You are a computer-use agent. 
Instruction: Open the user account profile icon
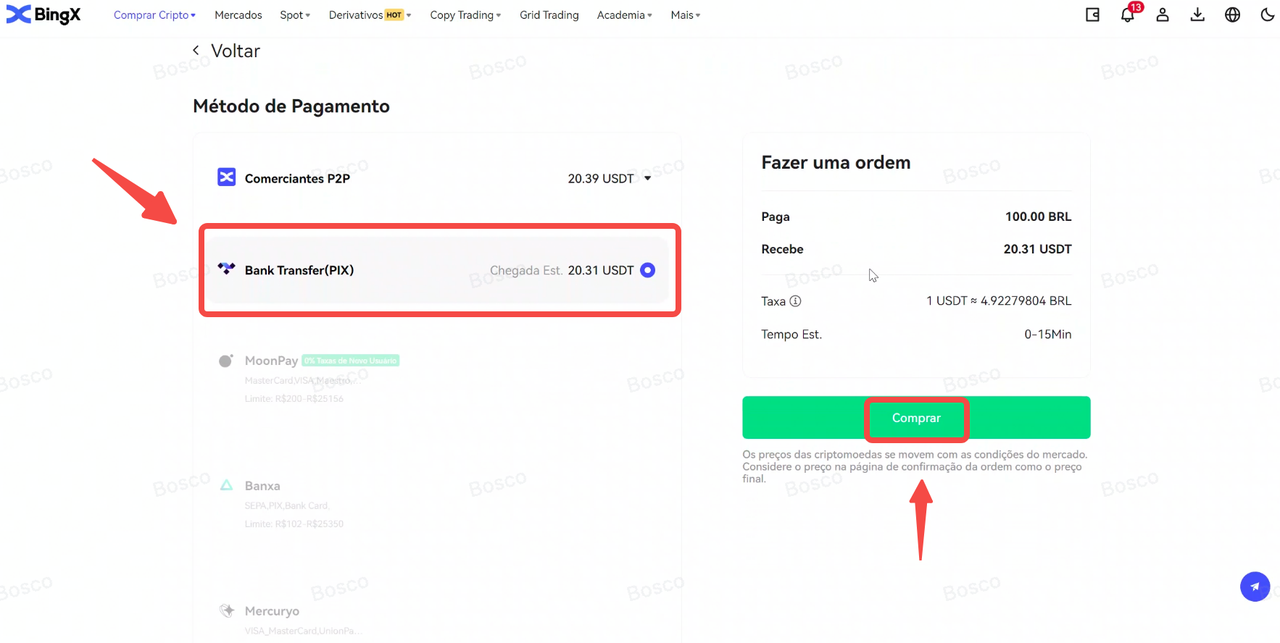tap(1162, 15)
